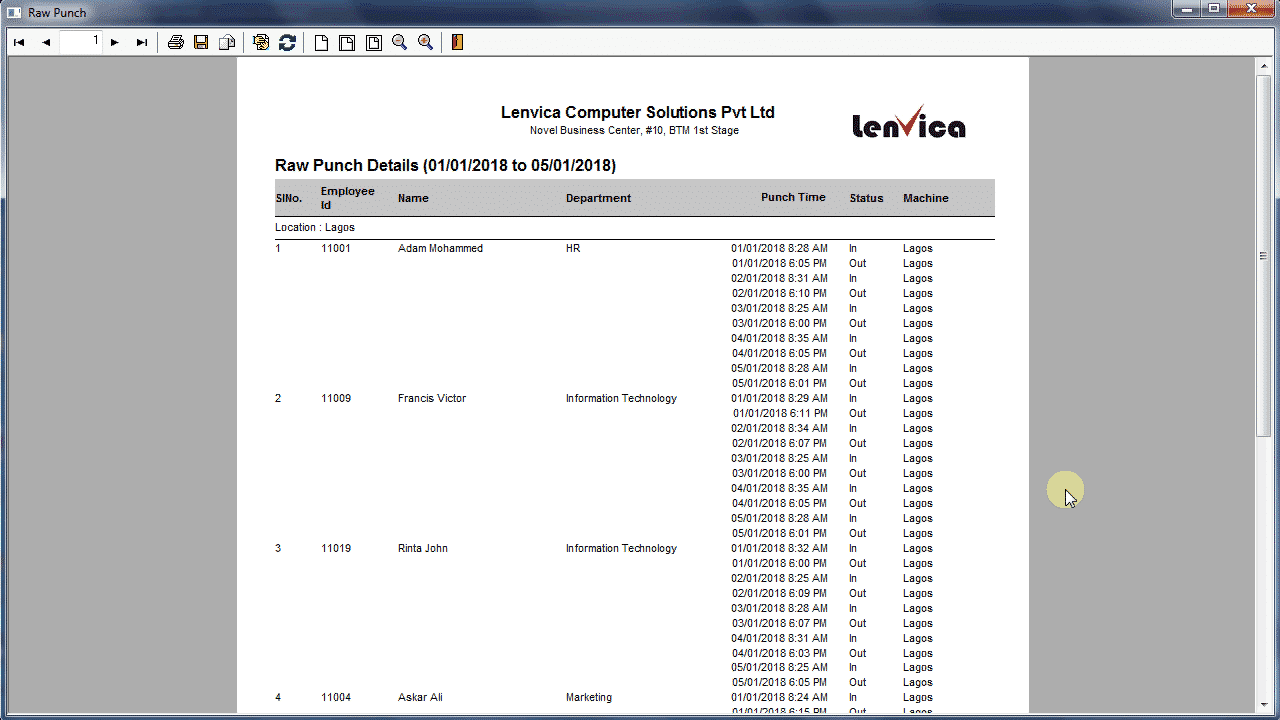The height and width of the screenshot is (720, 1280).
Task: Click the 'Name' column header
Action: (x=413, y=198)
